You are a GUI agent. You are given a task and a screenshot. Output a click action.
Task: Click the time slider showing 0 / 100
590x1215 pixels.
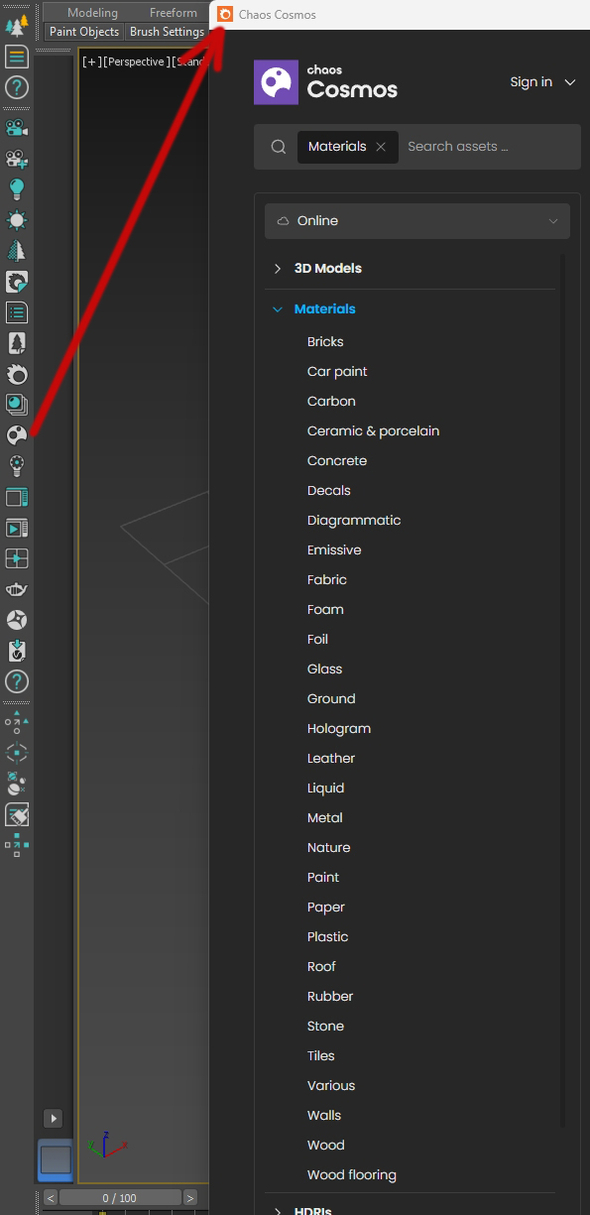(119, 1197)
